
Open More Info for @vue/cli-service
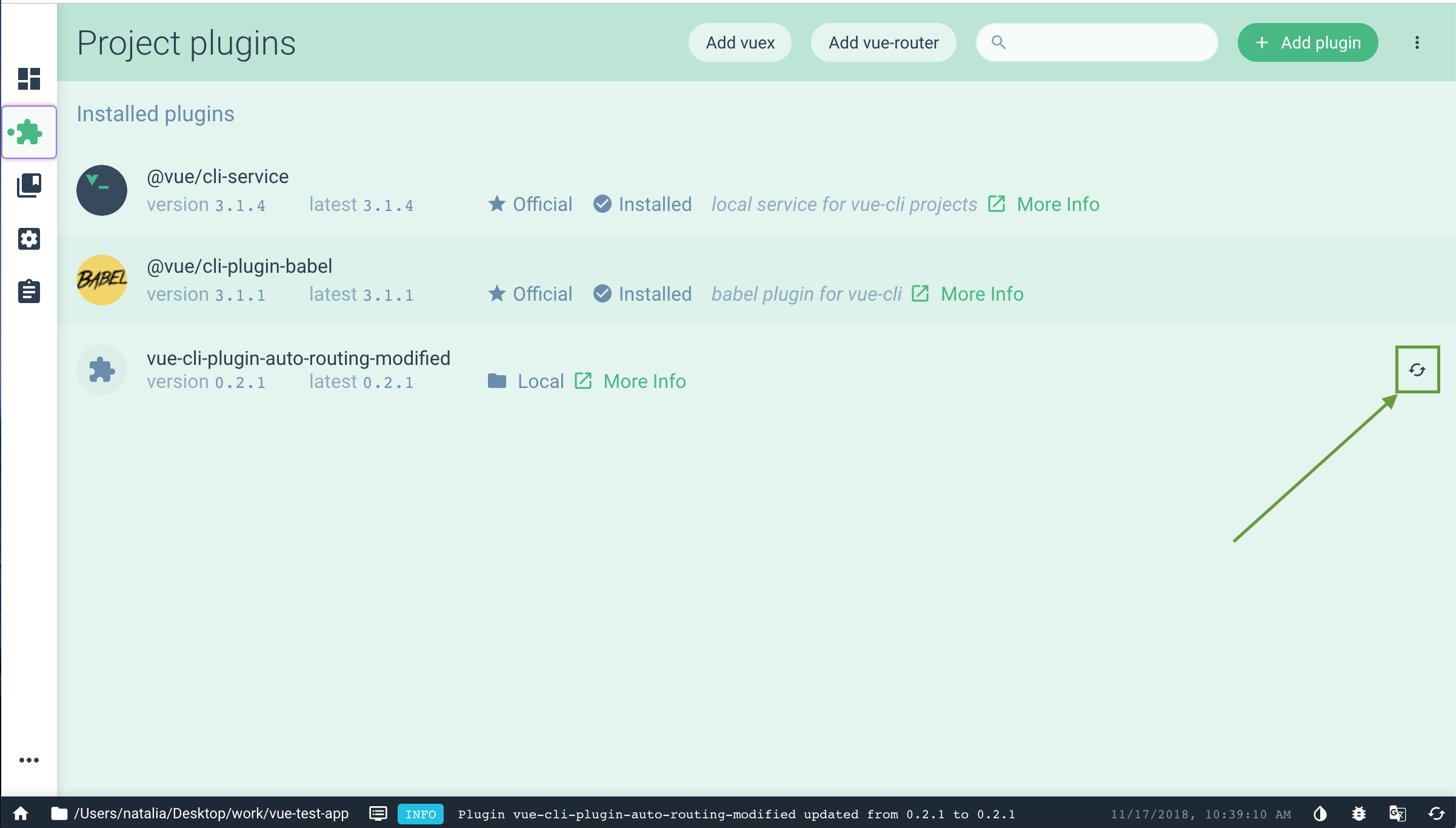(1056, 204)
